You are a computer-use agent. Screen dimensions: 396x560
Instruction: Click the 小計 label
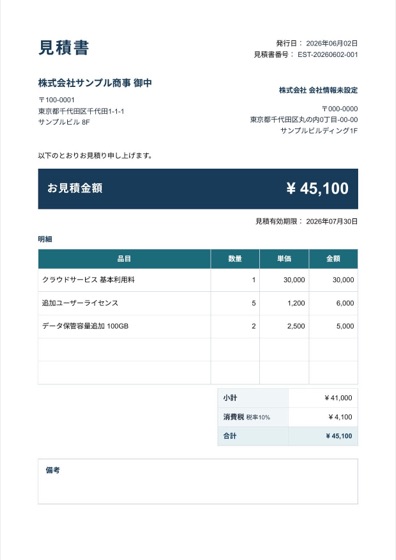(230, 398)
